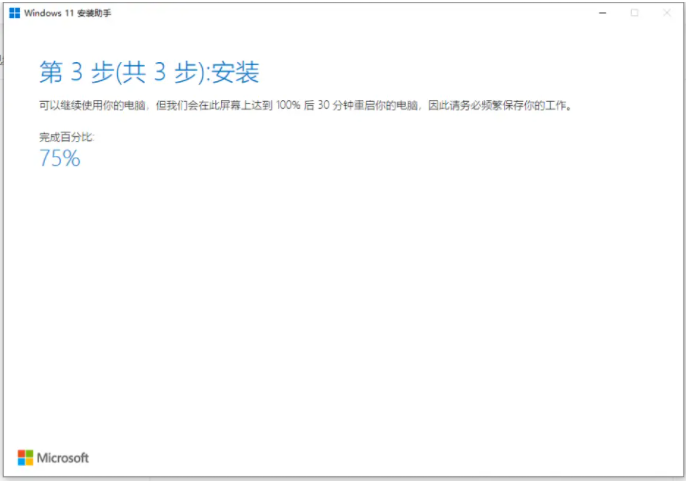
Task: Click "可以继续使用你的电脑" at the description start
Action: pos(88,105)
